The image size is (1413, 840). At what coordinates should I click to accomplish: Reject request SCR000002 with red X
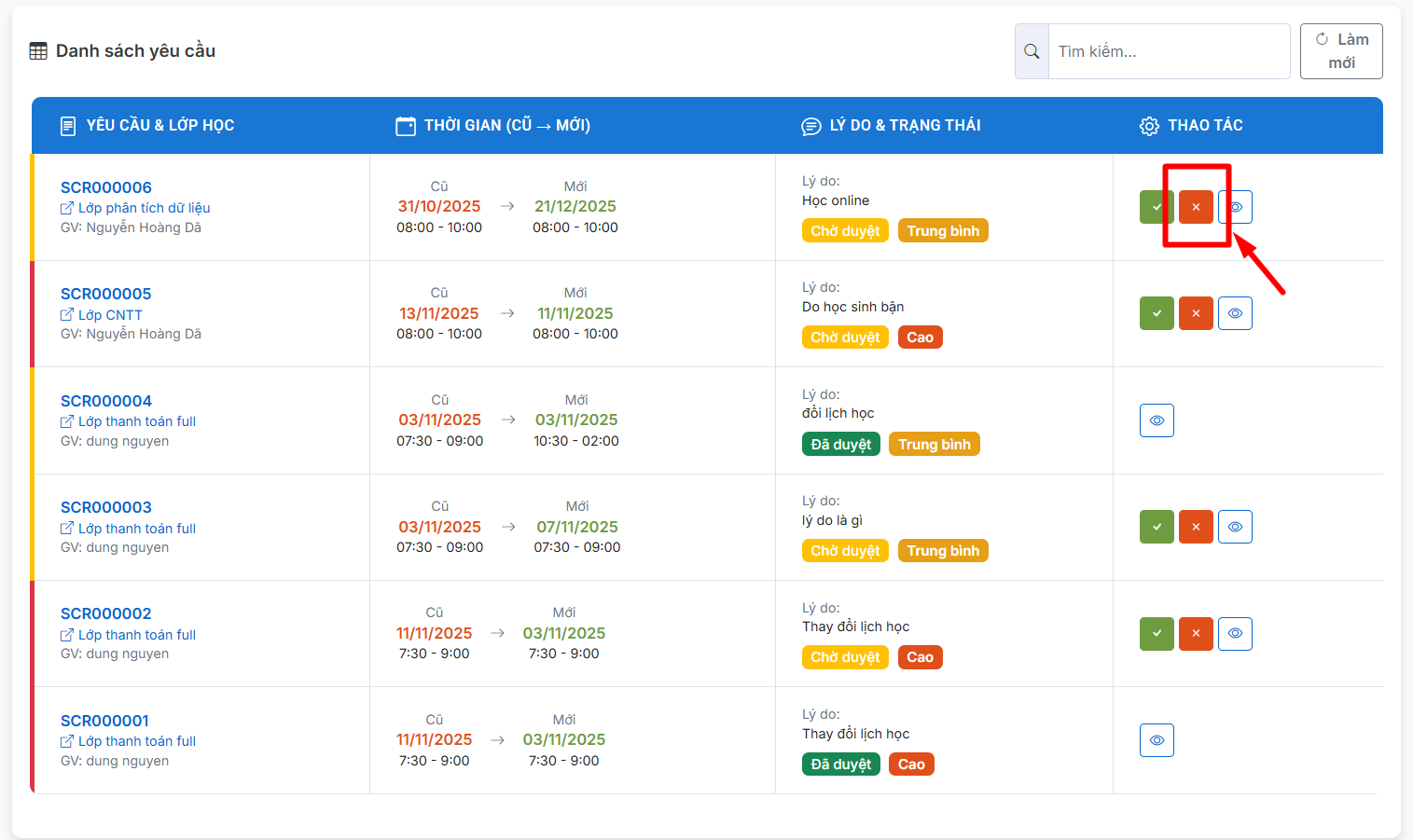(x=1196, y=634)
